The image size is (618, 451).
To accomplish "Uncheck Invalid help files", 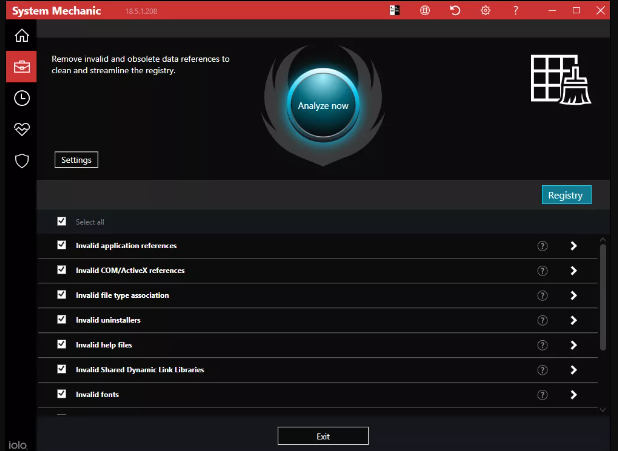I will coord(61,344).
